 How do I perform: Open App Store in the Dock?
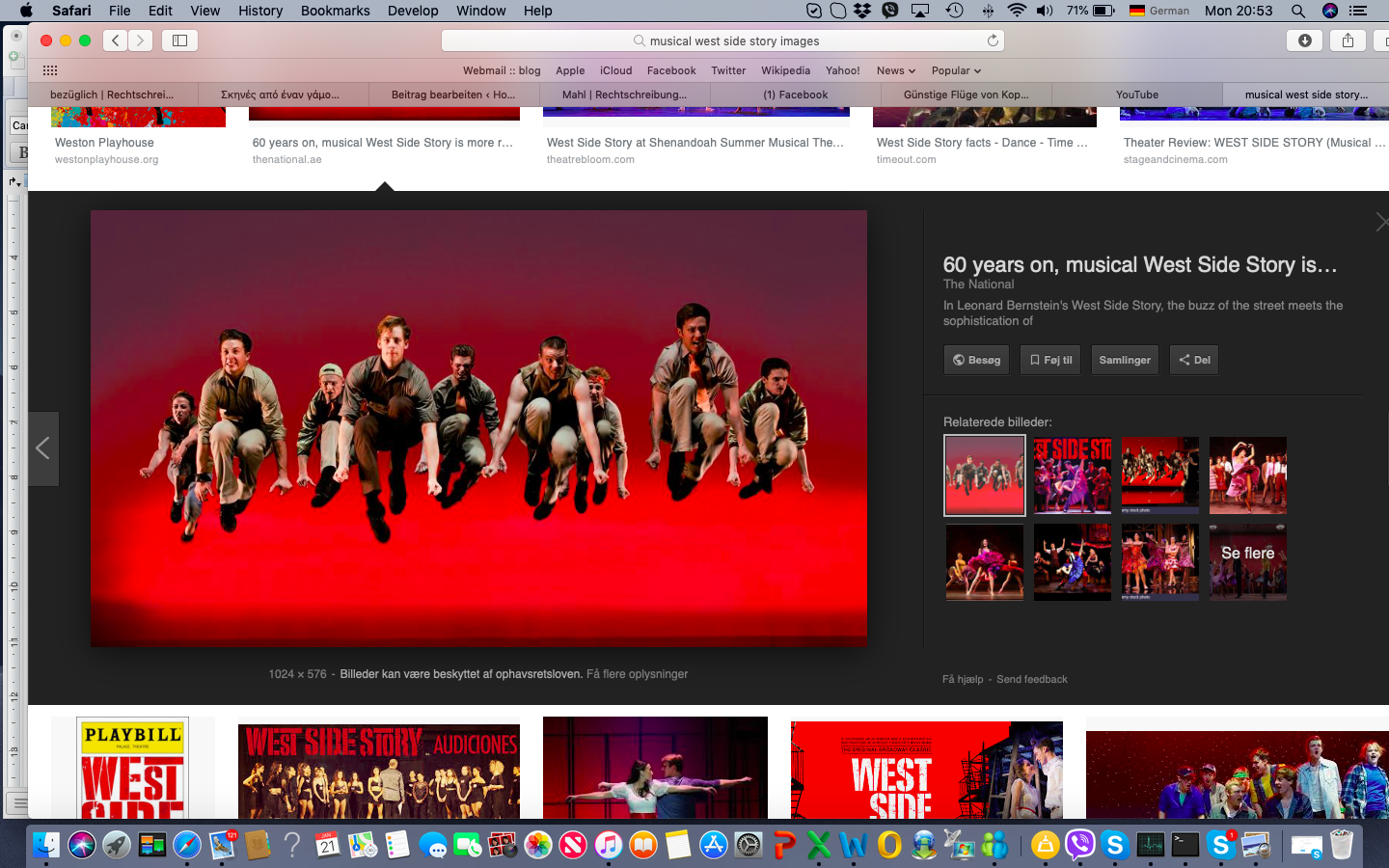[713, 845]
